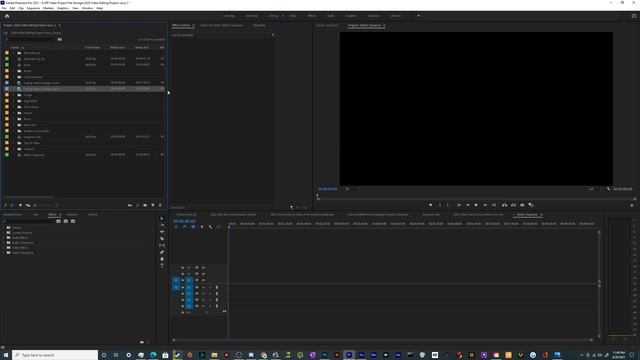Go to In point in Program monitor
The image size is (640, 360).
click(459, 205)
